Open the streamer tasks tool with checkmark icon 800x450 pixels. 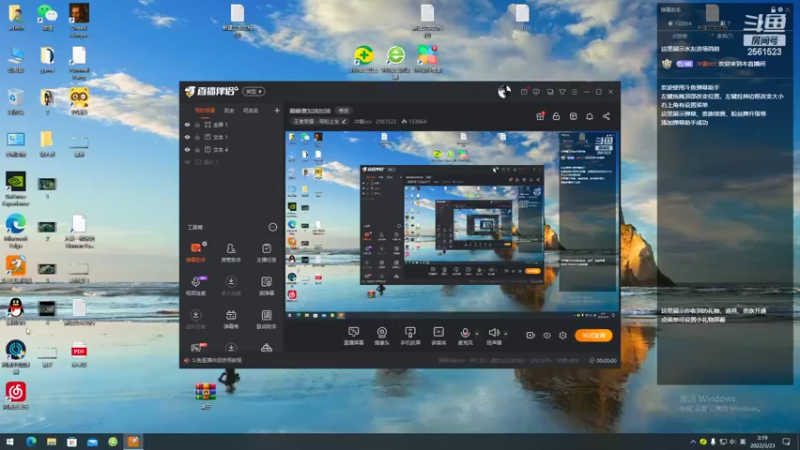pyautogui.click(x=266, y=253)
